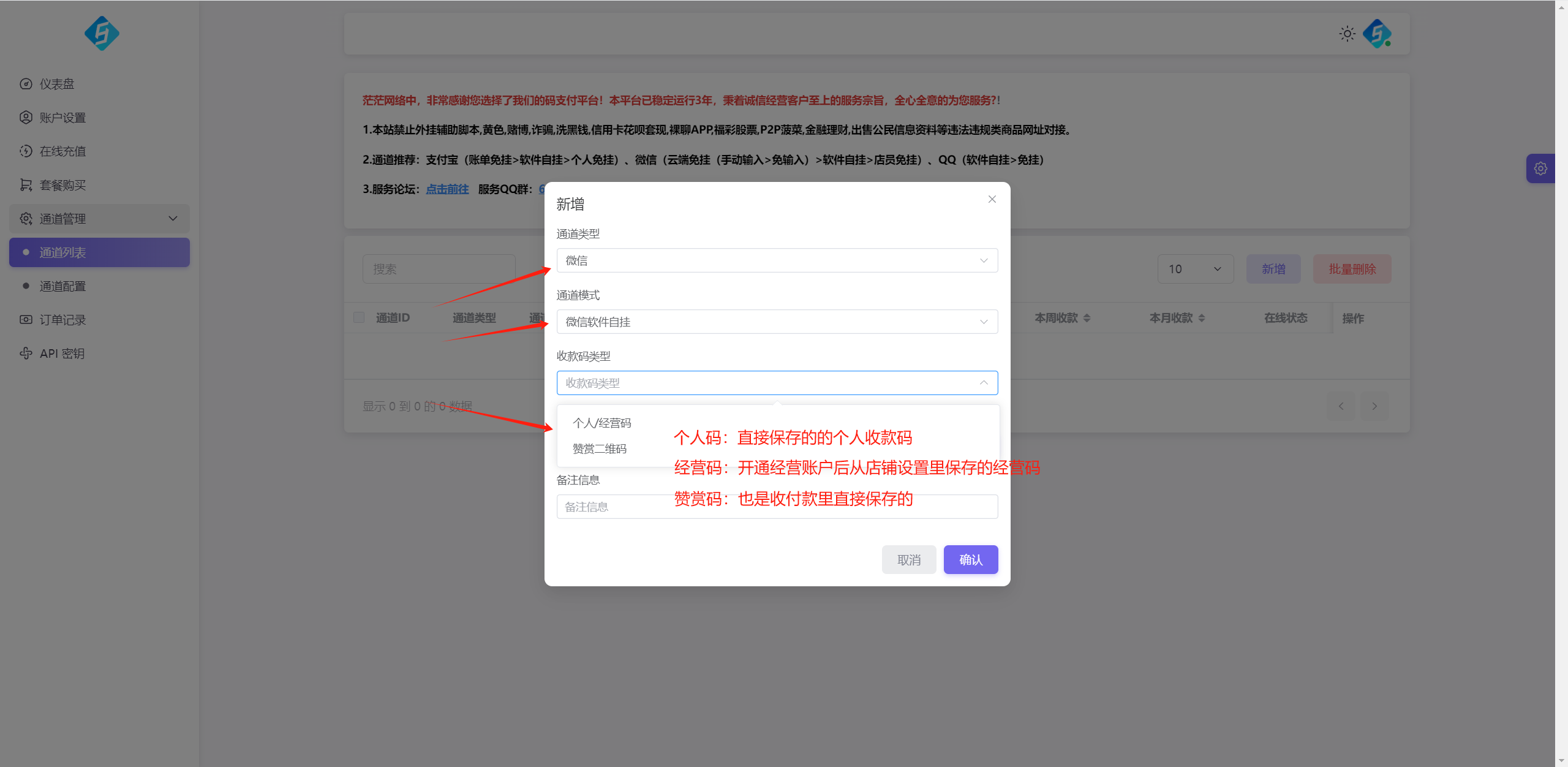Go to previous page arrow
Screen dimensions: 1568x767
tap(1341, 406)
